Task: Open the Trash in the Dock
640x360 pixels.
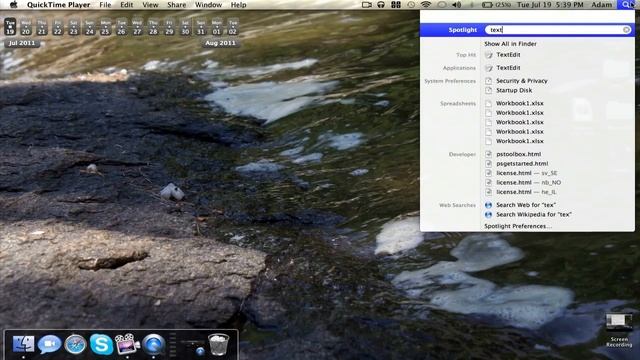Action: [218, 344]
